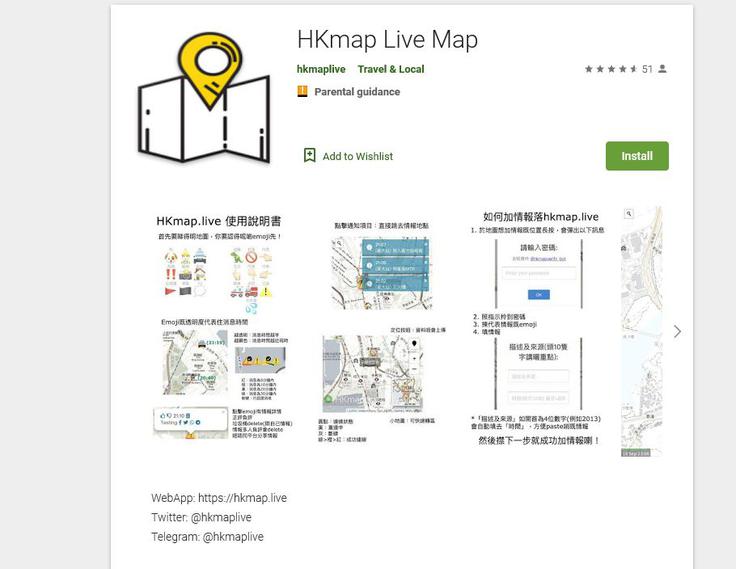Image resolution: width=736 pixels, height=569 pixels.
Task: Open the Travel & Local category
Action: tap(391, 69)
